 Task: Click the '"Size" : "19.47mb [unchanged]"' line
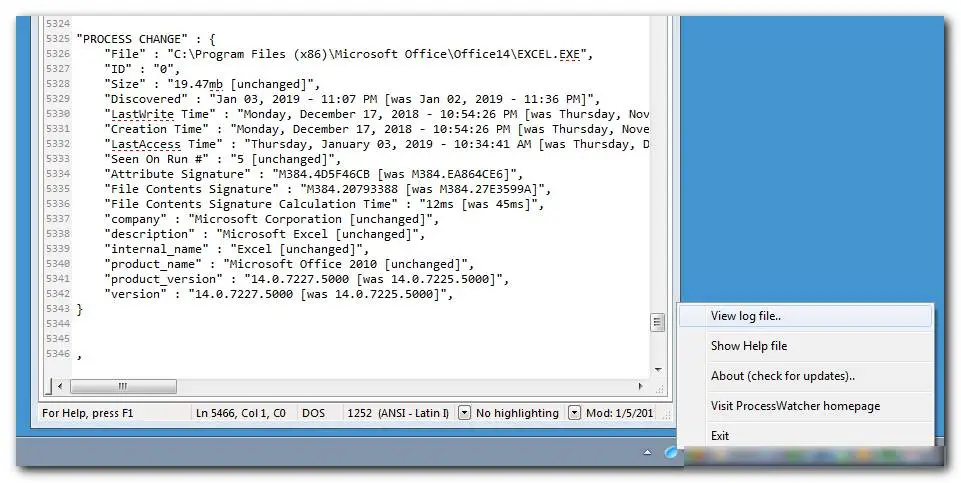(x=212, y=84)
